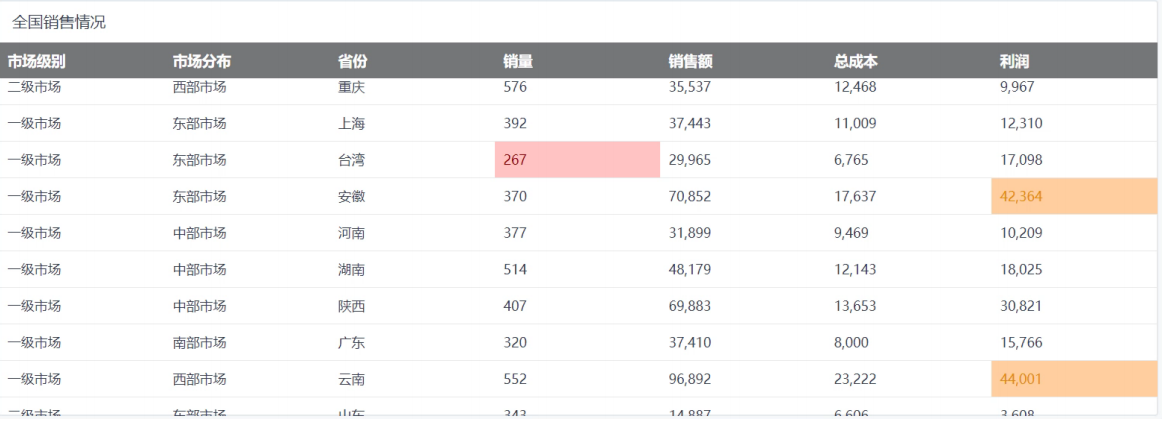The height and width of the screenshot is (425, 1168).
Task: Click the 南部市场 cell in 广东 row
Action: click(x=200, y=342)
